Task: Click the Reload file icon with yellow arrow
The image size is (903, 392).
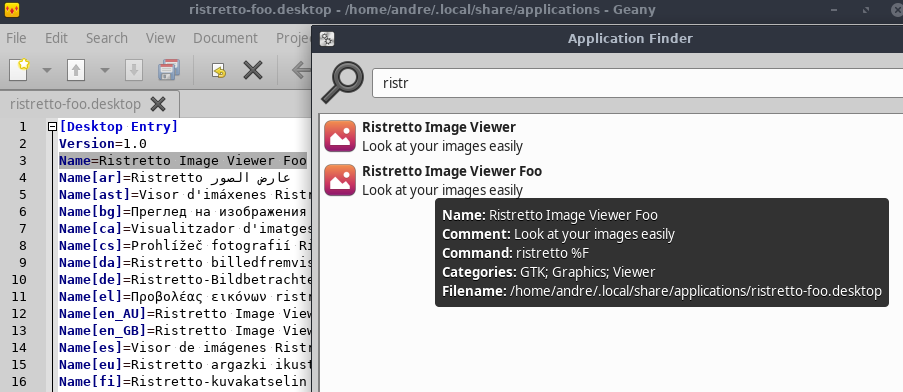Action: pyautogui.click(x=218, y=71)
